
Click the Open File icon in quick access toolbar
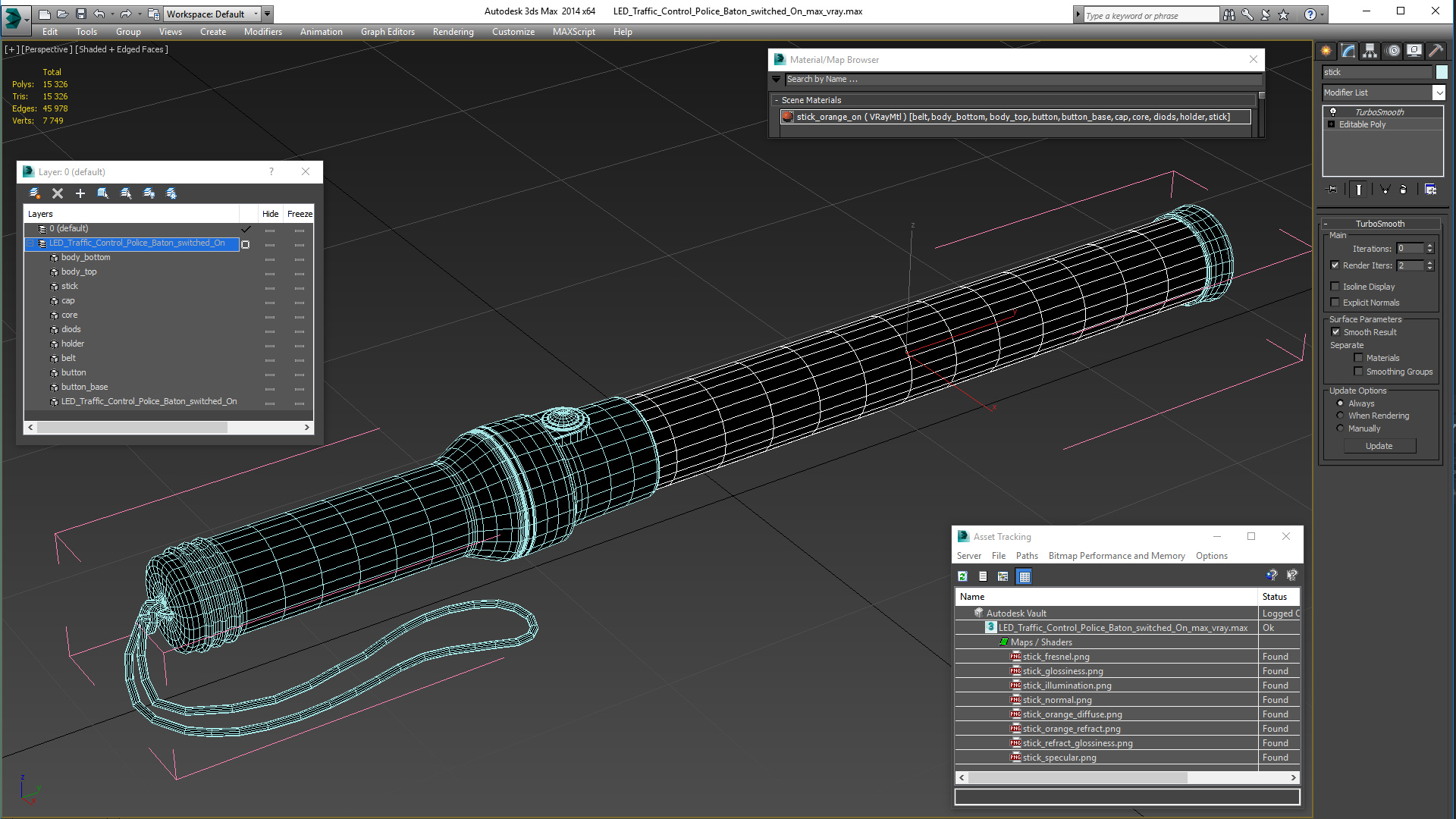(x=62, y=14)
